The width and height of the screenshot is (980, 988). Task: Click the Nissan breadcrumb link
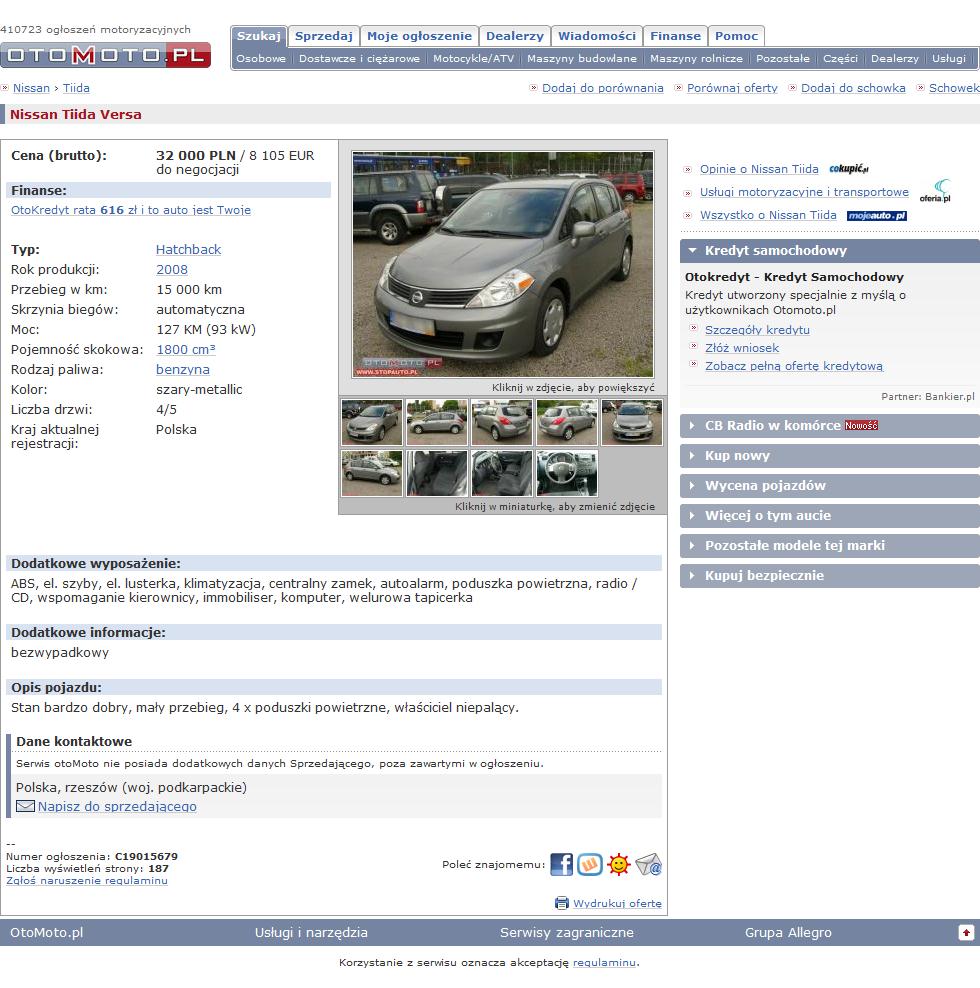(32, 88)
